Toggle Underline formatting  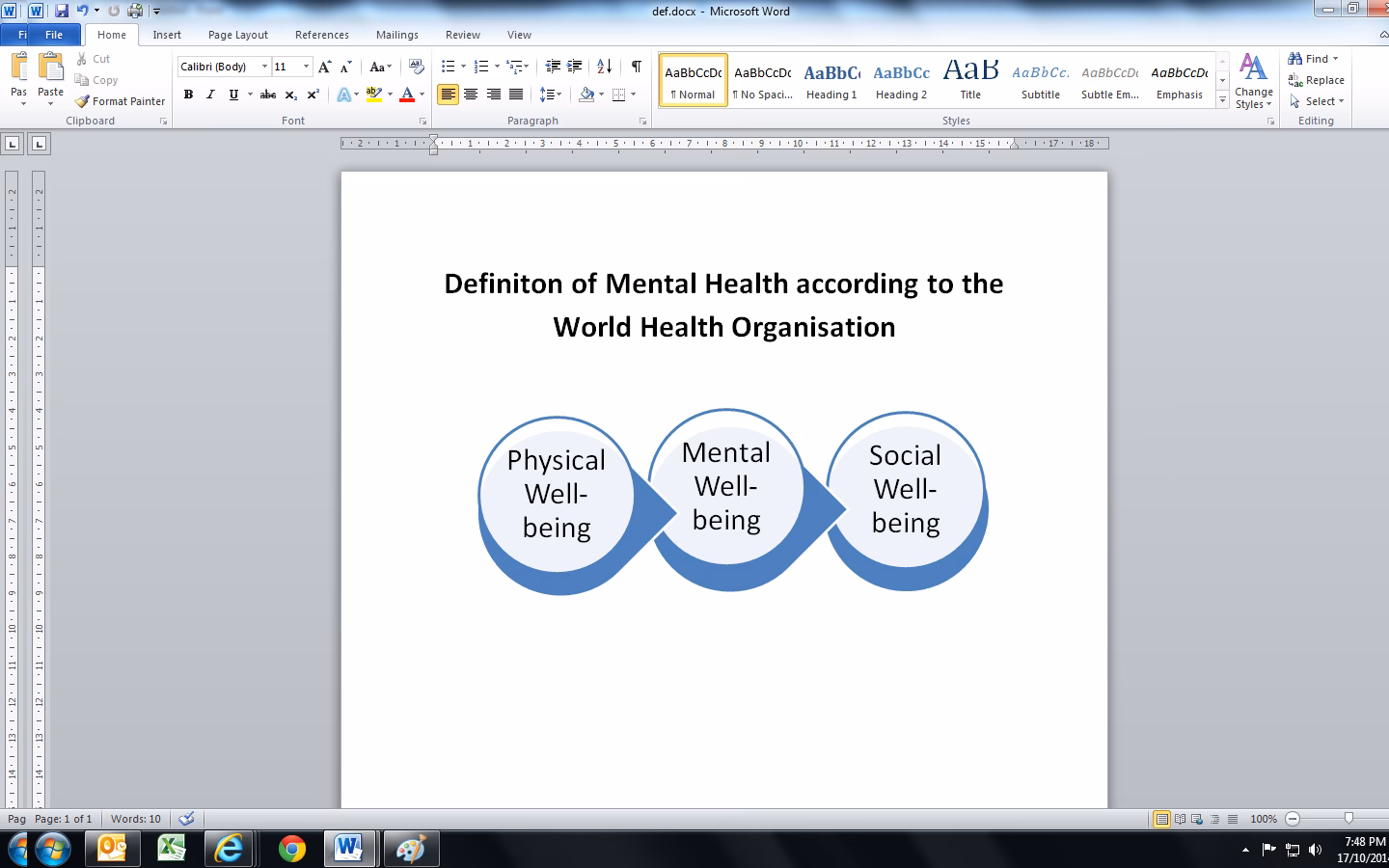click(233, 95)
